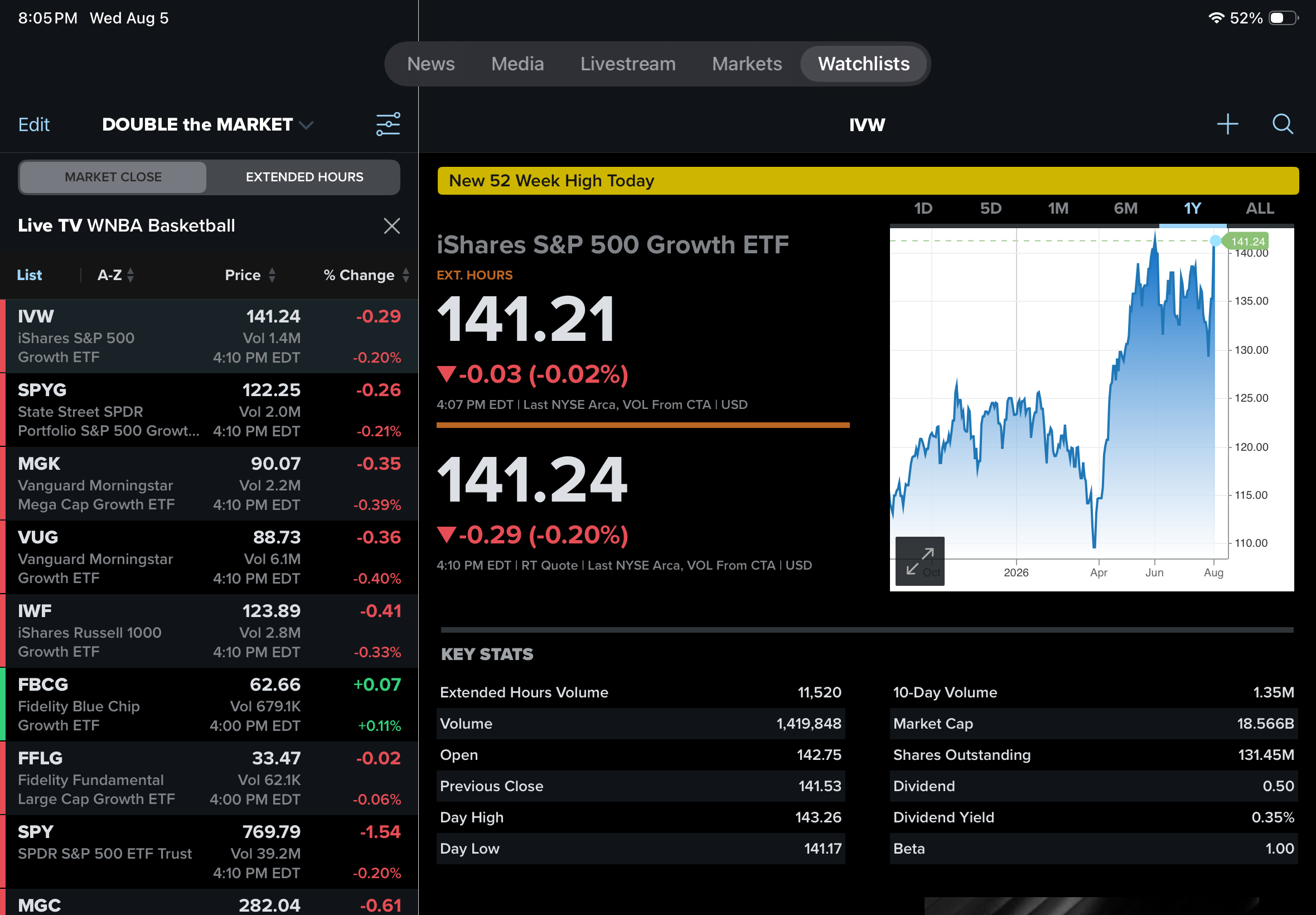Select FFLG row in watchlist
This screenshot has height=915, width=1316.
[x=209, y=778]
